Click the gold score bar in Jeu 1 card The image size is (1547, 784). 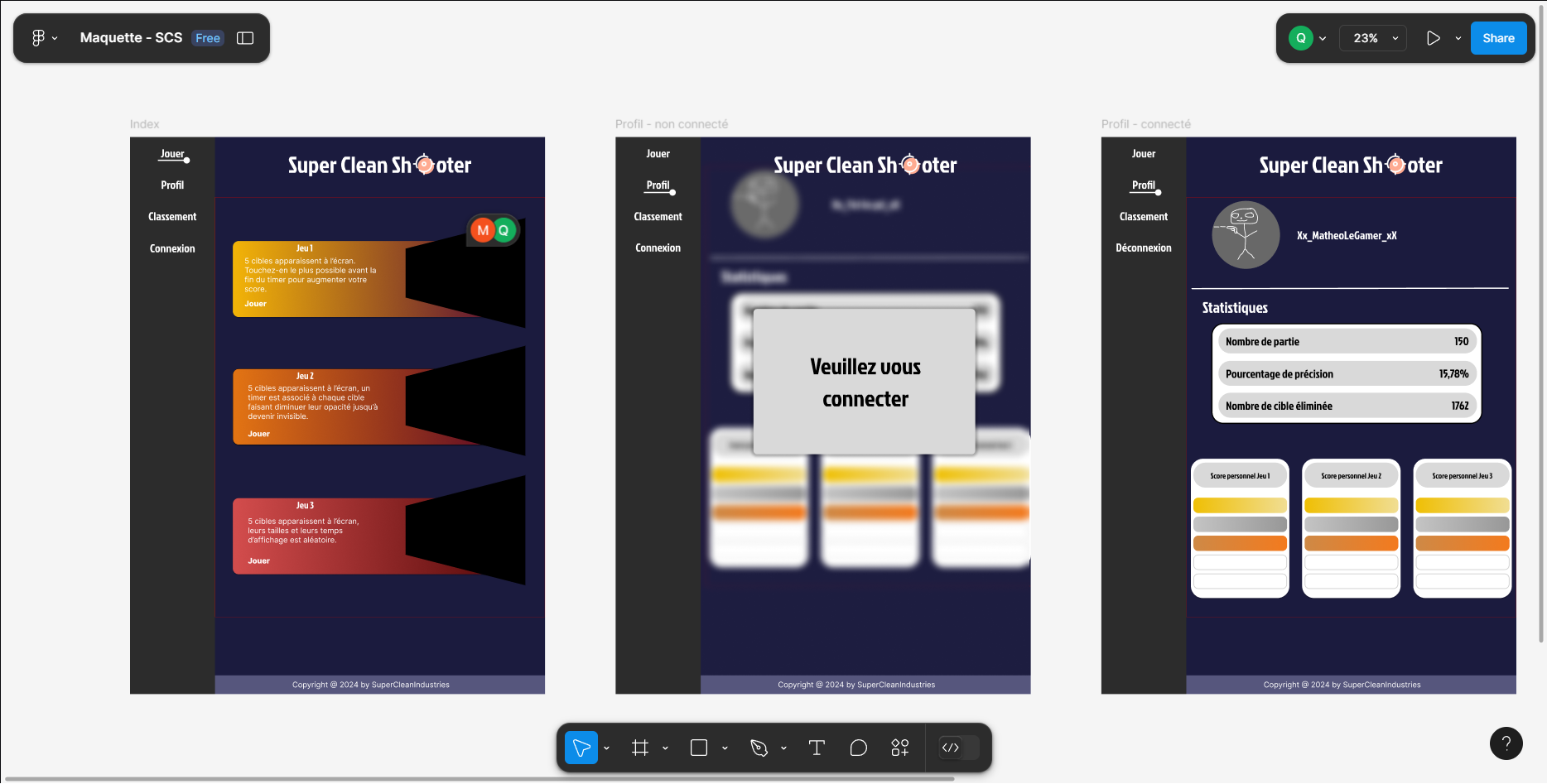pos(1240,505)
